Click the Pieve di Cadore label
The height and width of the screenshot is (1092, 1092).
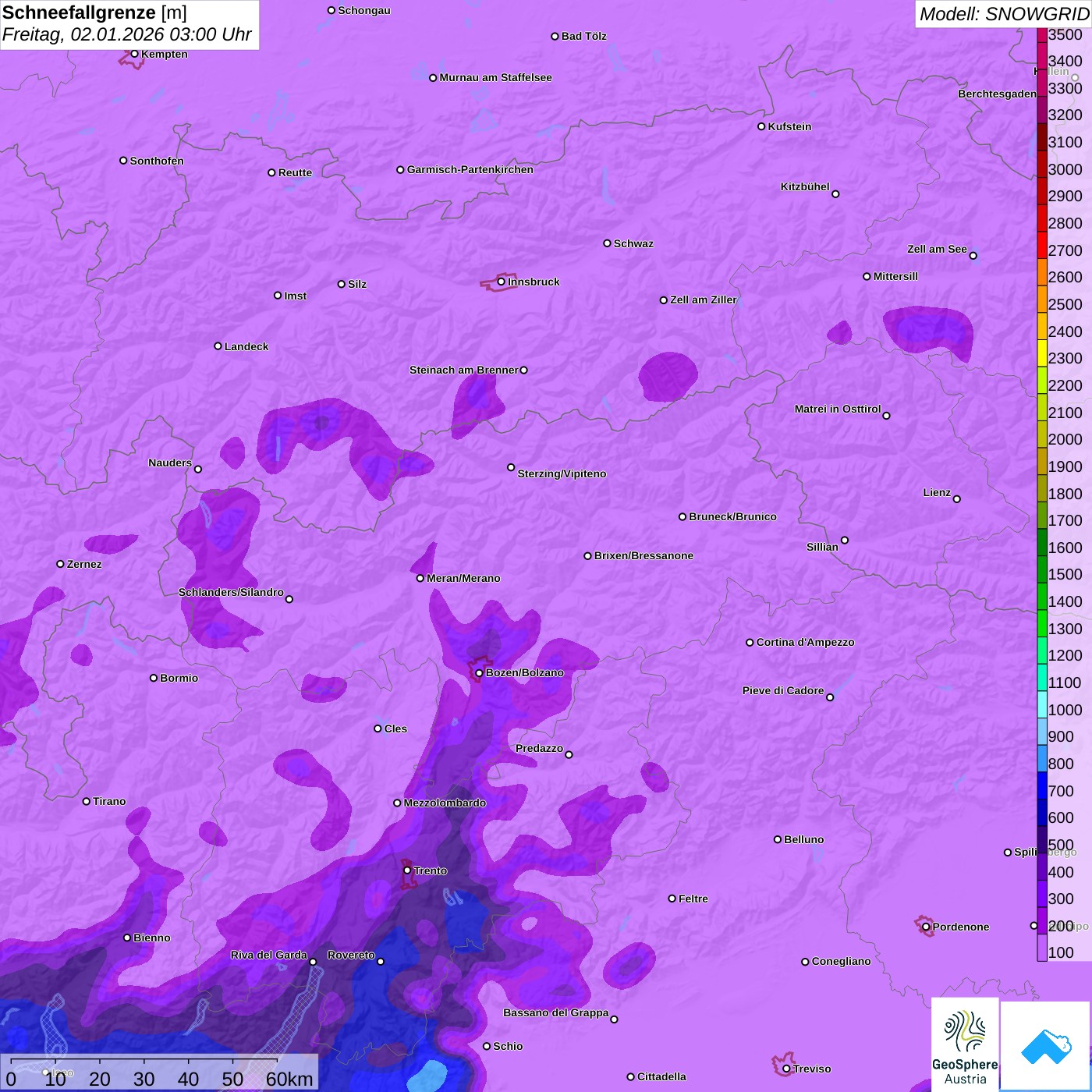[x=783, y=690]
